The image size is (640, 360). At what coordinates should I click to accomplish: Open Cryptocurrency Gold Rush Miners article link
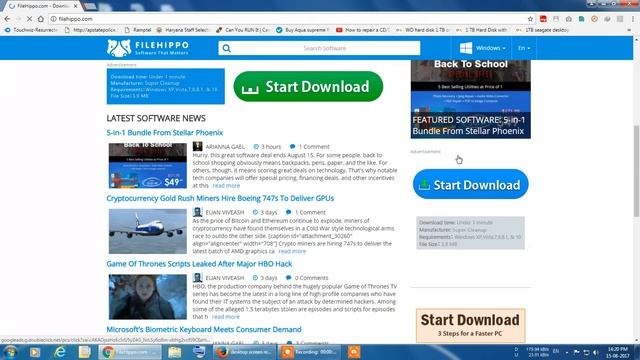click(220, 198)
